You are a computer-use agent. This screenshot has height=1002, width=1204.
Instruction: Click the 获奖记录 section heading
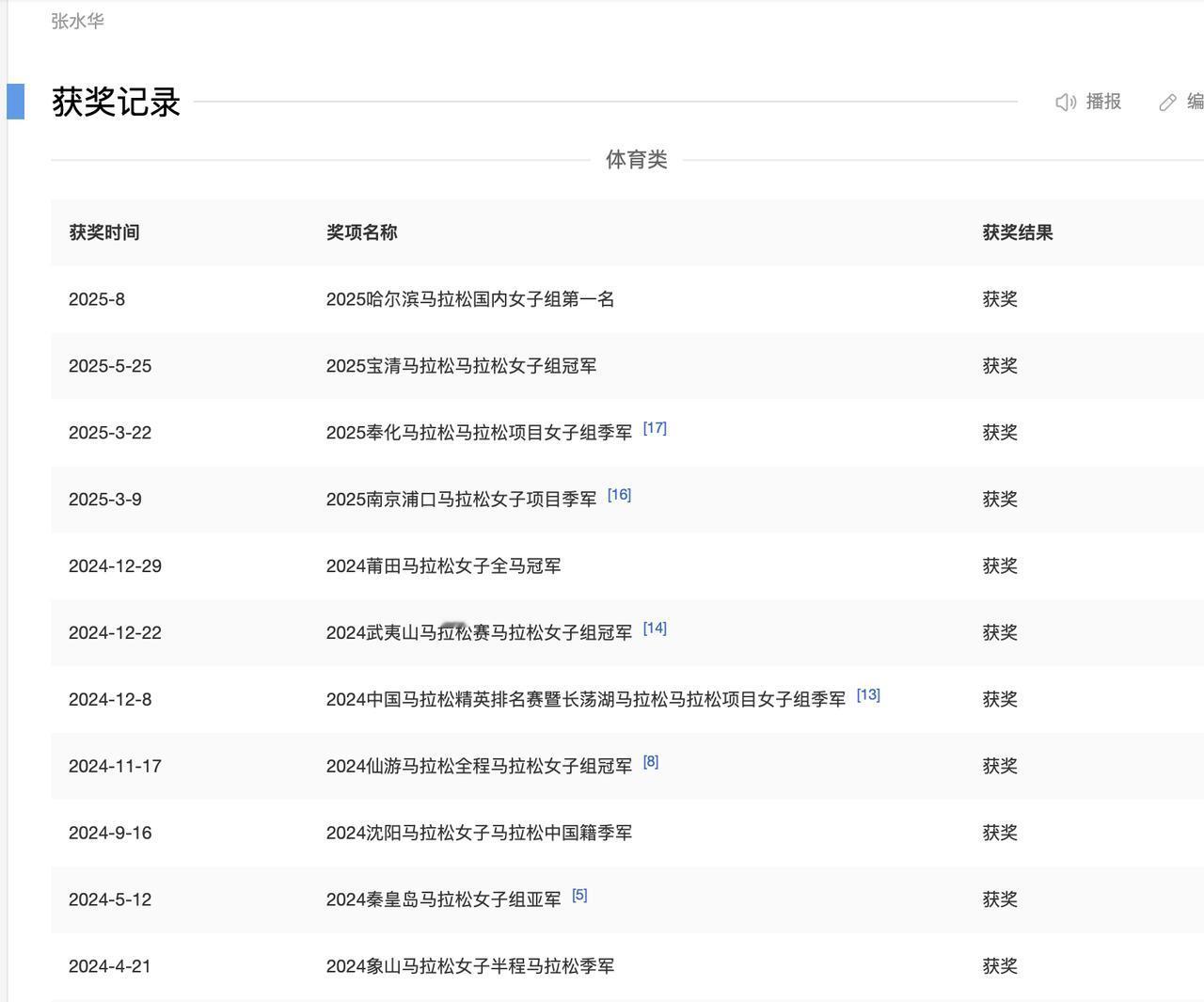pos(116,102)
